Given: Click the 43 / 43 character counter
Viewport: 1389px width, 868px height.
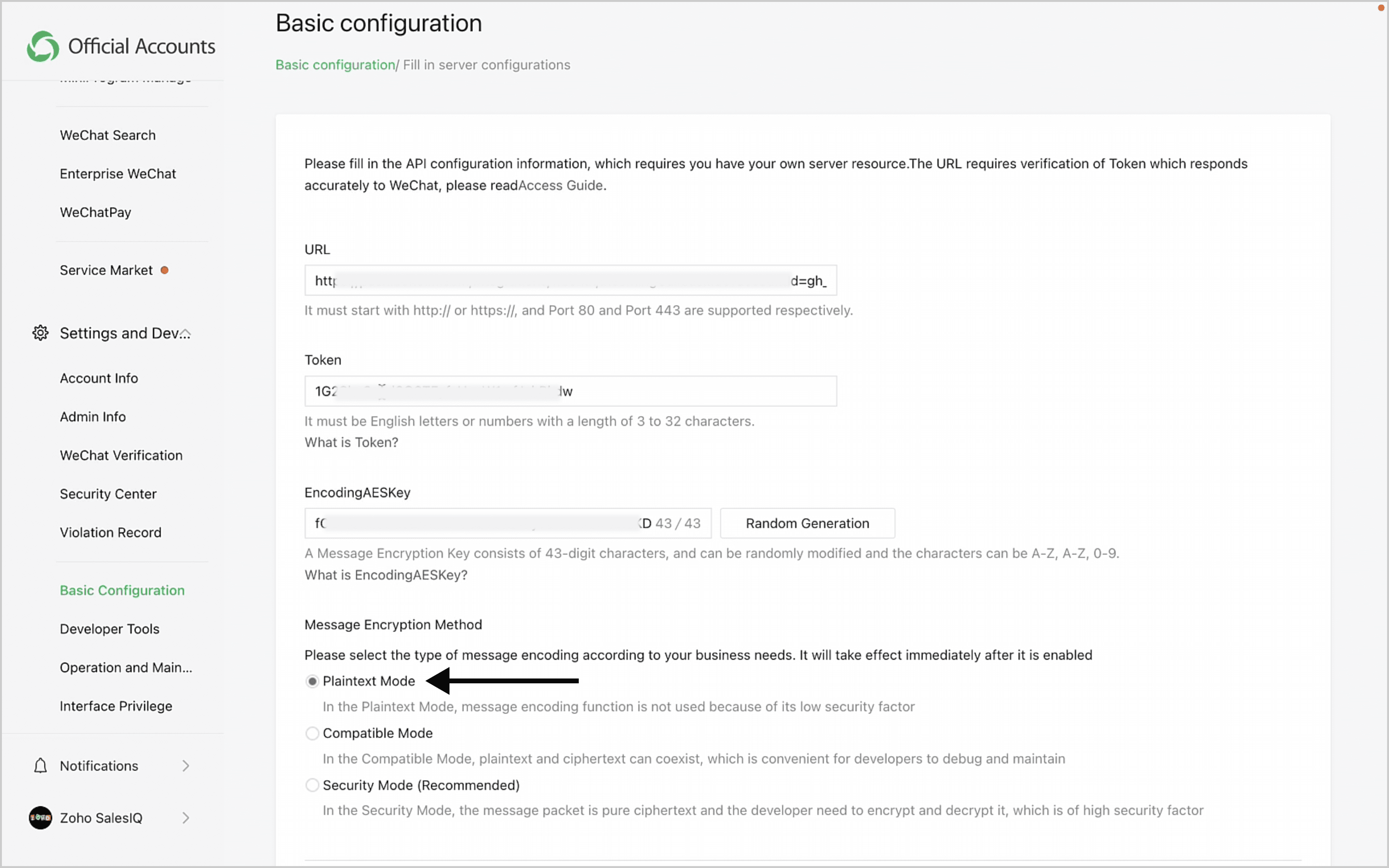Looking at the screenshot, I should tap(678, 523).
